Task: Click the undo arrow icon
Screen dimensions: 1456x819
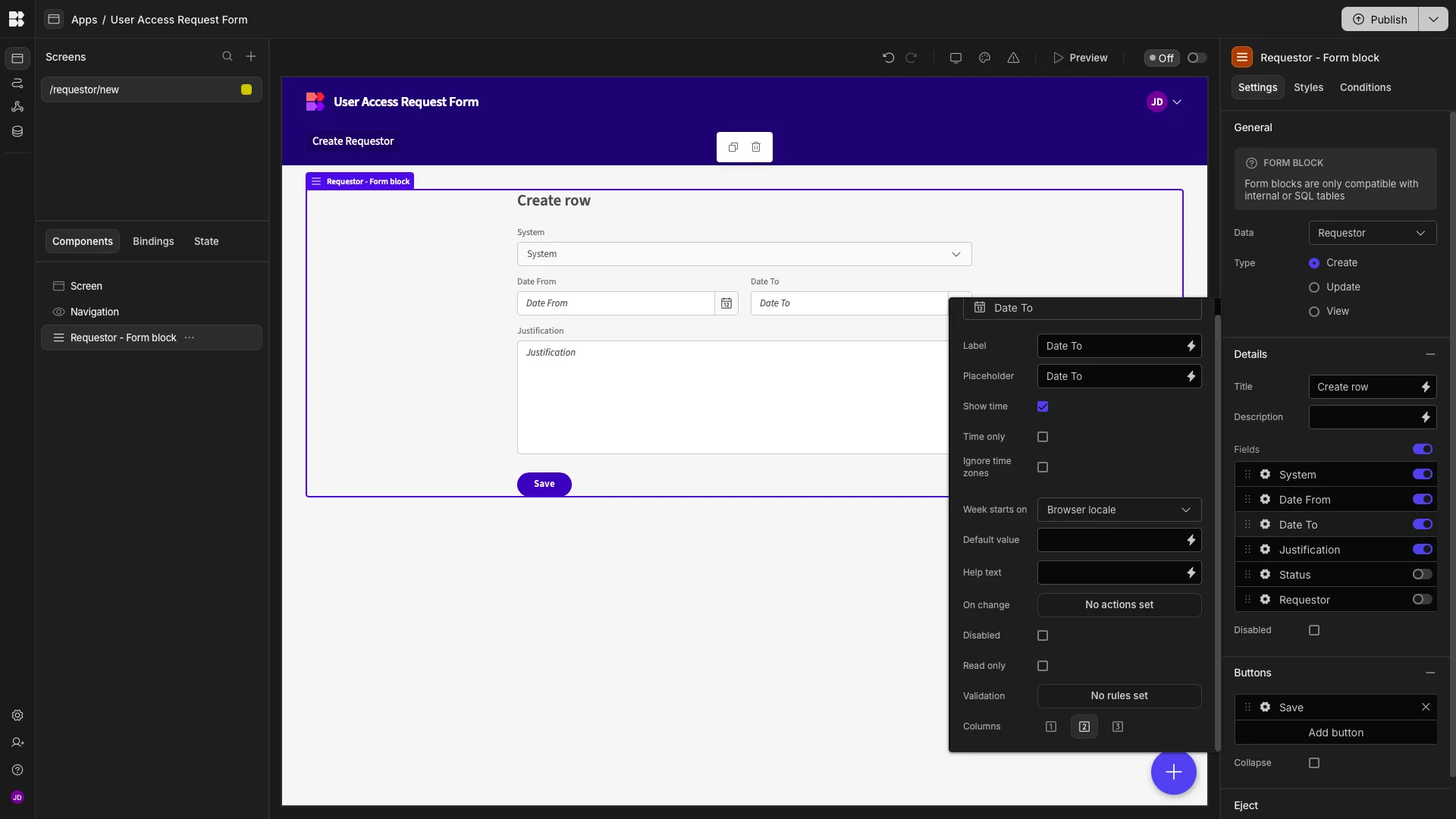Action: pos(888,58)
